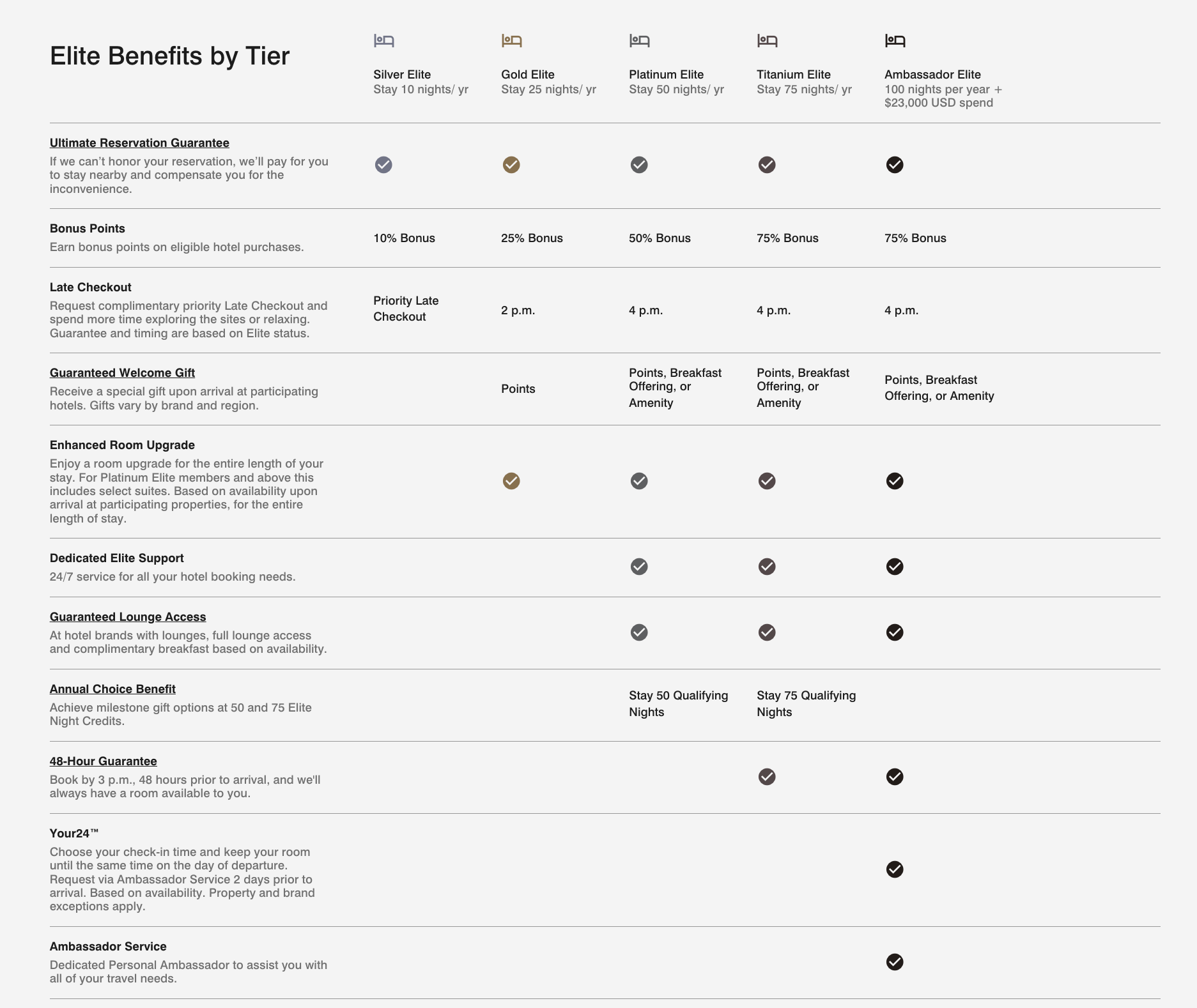Follow the Guaranteed Lounge Access link
The image size is (1197, 1008).
click(128, 617)
